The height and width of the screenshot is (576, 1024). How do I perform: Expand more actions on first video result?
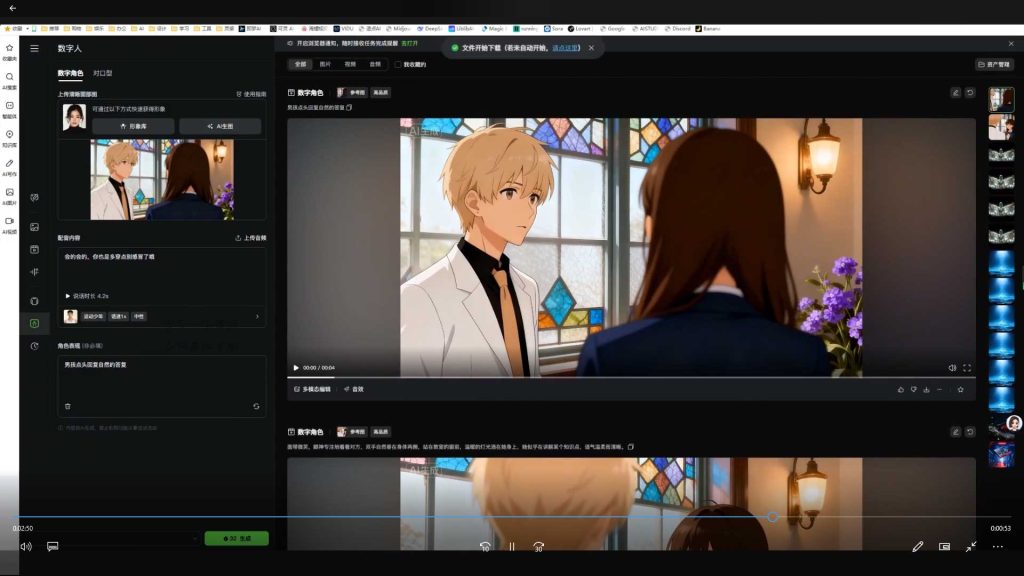tap(939, 389)
